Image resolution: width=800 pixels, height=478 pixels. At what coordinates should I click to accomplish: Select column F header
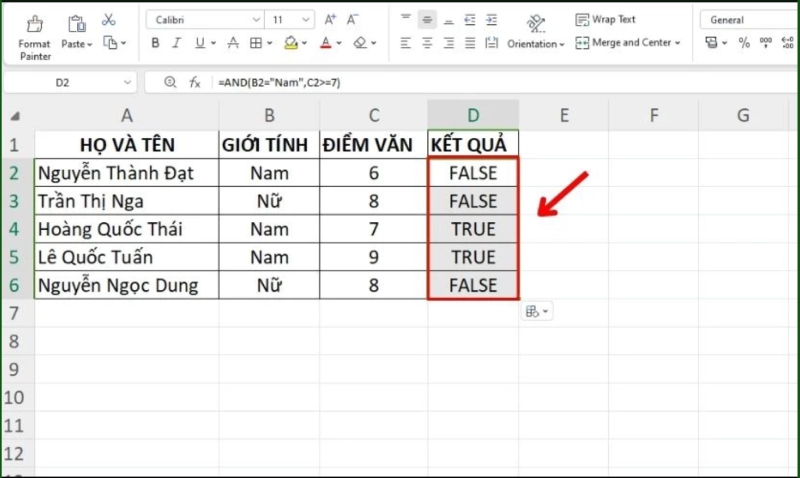point(654,115)
